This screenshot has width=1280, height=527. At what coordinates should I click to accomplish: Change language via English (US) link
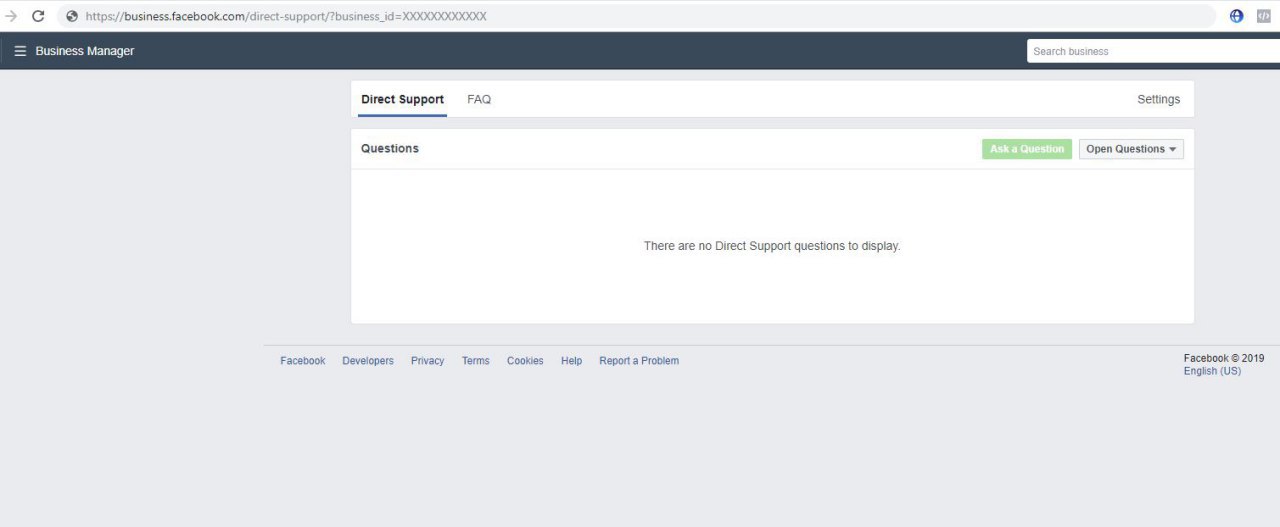[x=1212, y=371]
